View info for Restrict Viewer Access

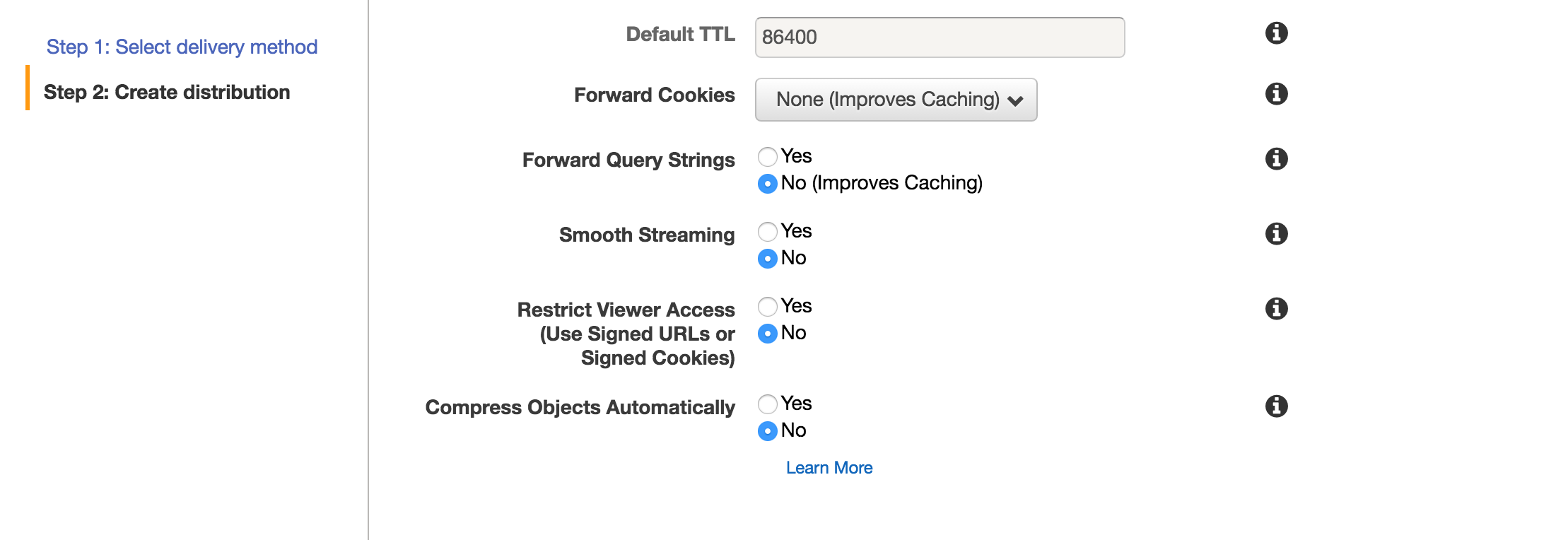point(1276,309)
